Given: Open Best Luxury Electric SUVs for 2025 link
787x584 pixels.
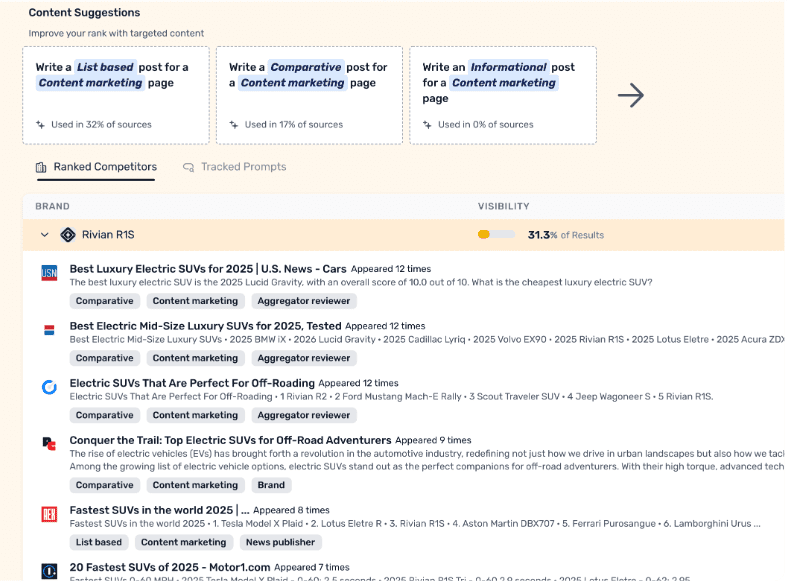Looking at the screenshot, I should point(208,269).
